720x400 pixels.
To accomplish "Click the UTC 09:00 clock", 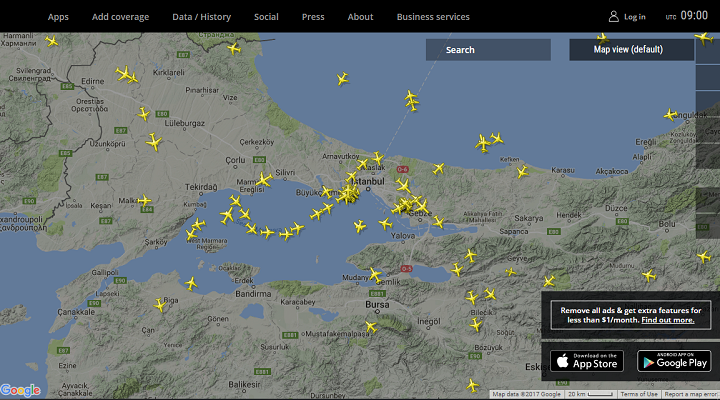I will click(687, 16).
